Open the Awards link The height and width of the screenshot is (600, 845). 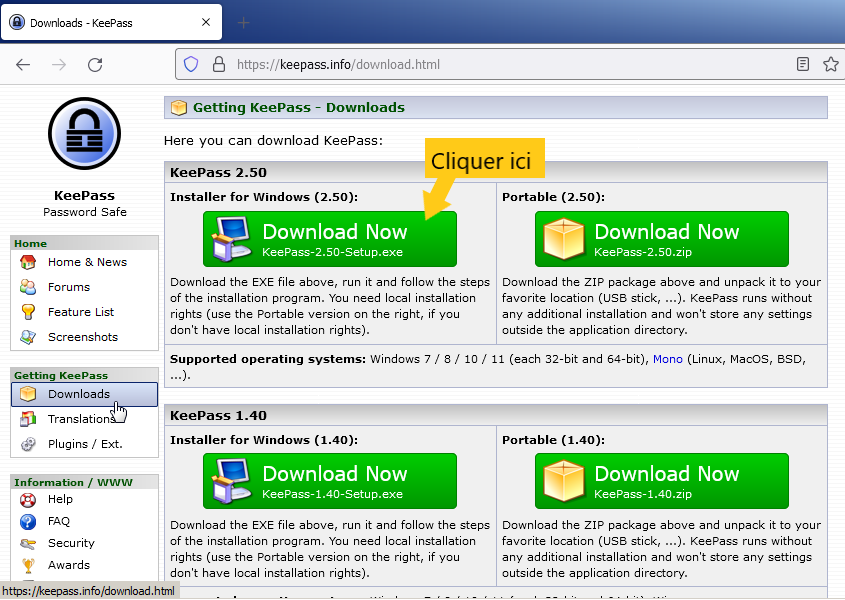coord(69,565)
